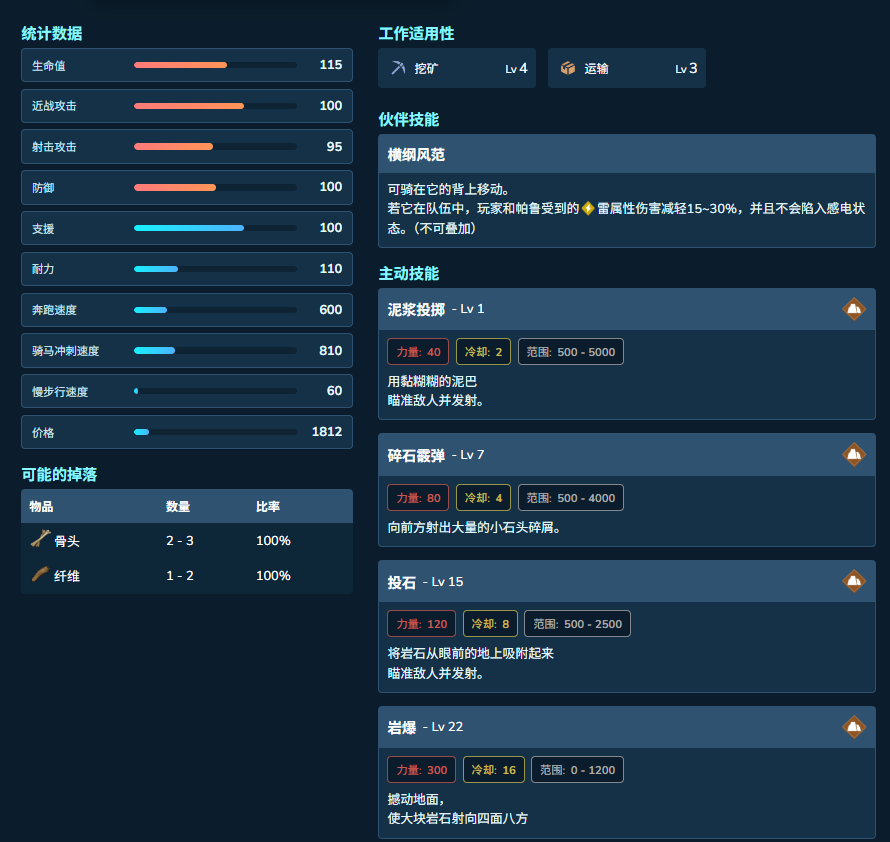This screenshot has height=842, width=890.
Task: Click the fiber item icon
Action: pos(40,574)
